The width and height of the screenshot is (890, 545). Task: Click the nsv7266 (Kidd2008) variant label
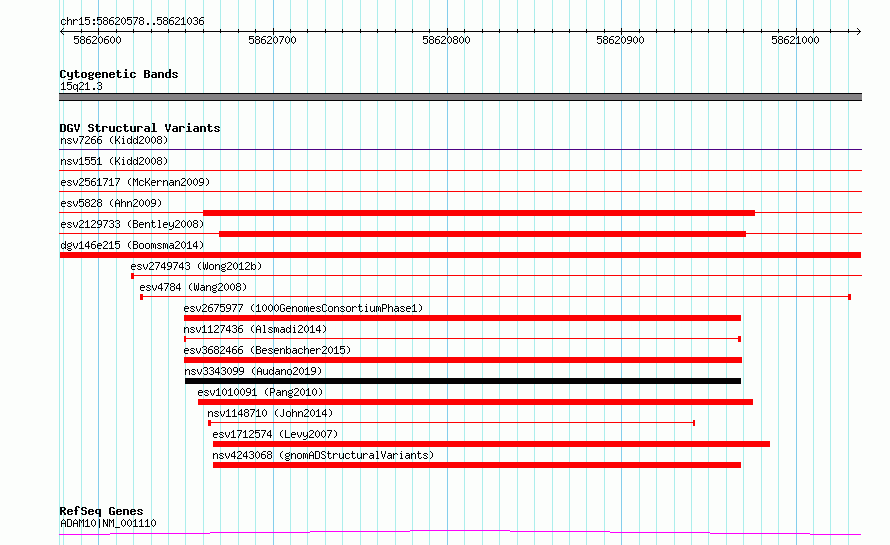(114, 140)
